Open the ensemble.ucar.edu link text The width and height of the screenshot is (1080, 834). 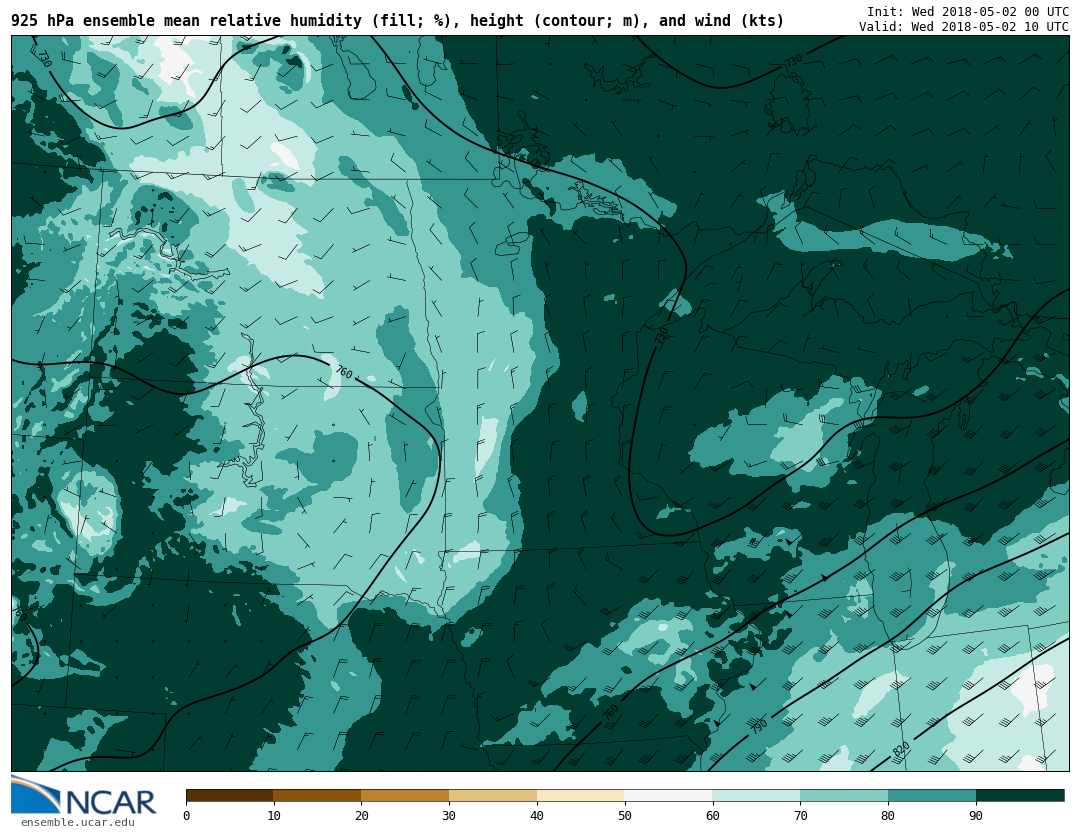coord(78,822)
